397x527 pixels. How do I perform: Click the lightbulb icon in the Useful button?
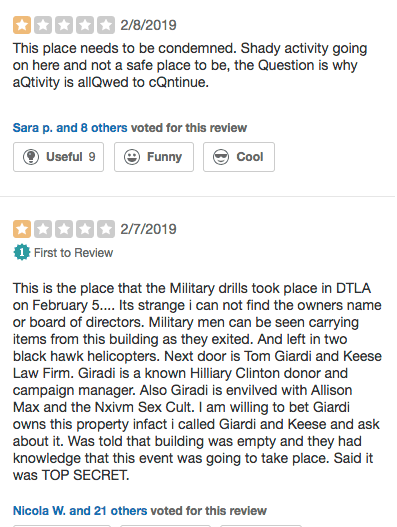click(31, 157)
